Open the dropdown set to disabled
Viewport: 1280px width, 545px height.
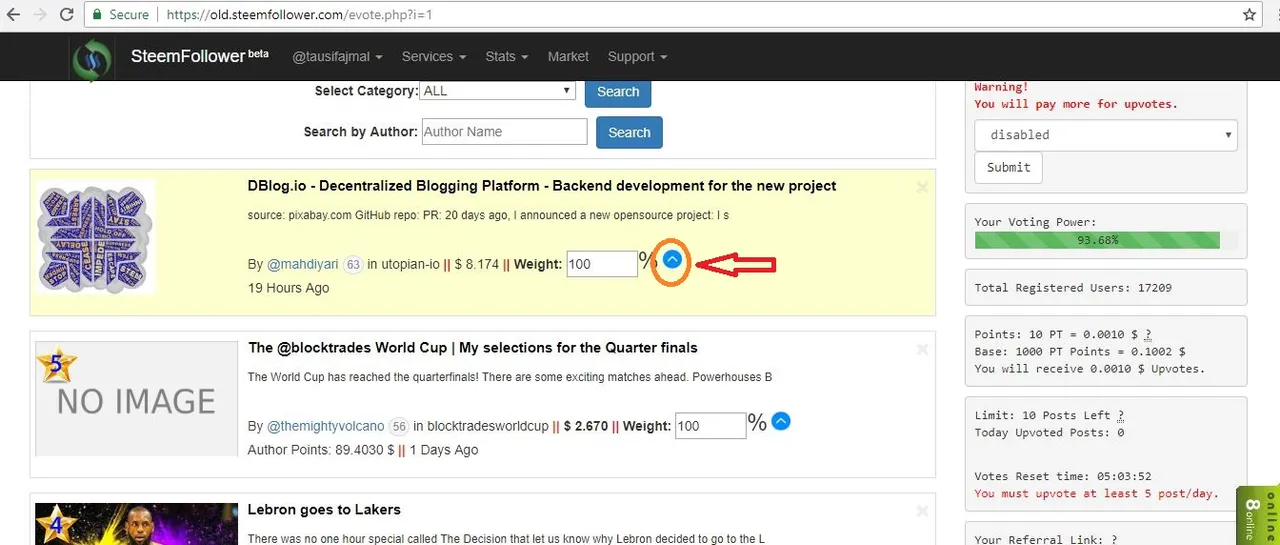[x=1106, y=135]
